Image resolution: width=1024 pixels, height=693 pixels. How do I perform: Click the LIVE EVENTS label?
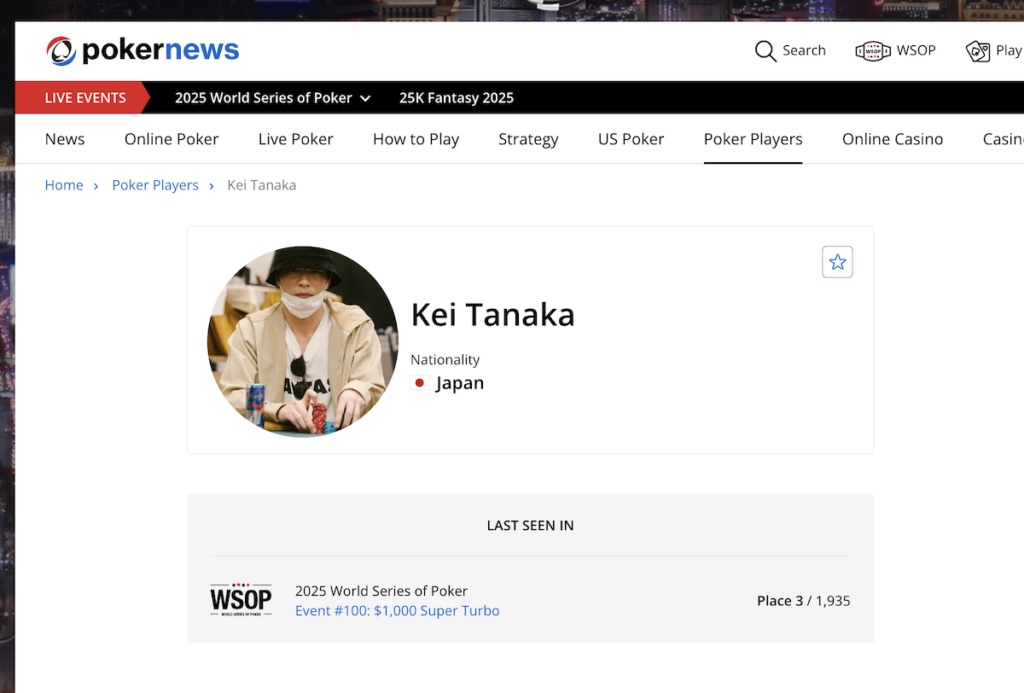coord(85,98)
